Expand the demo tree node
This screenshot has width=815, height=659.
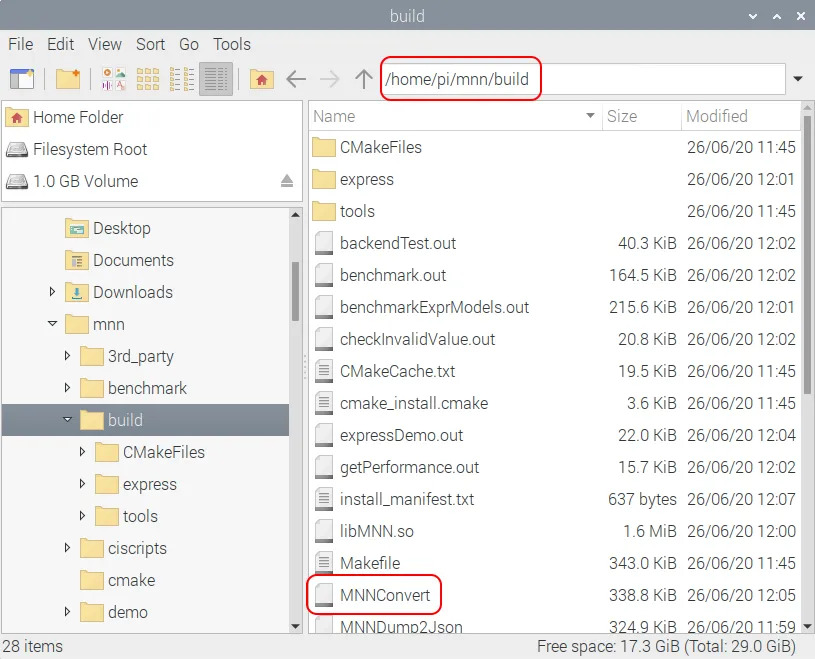[x=67, y=612]
